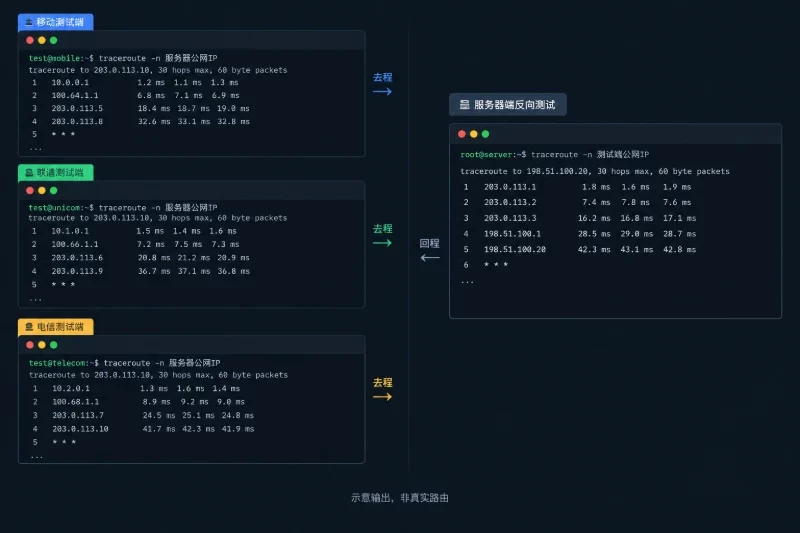Click the green dot in the root@server terminal

(485, 134)
